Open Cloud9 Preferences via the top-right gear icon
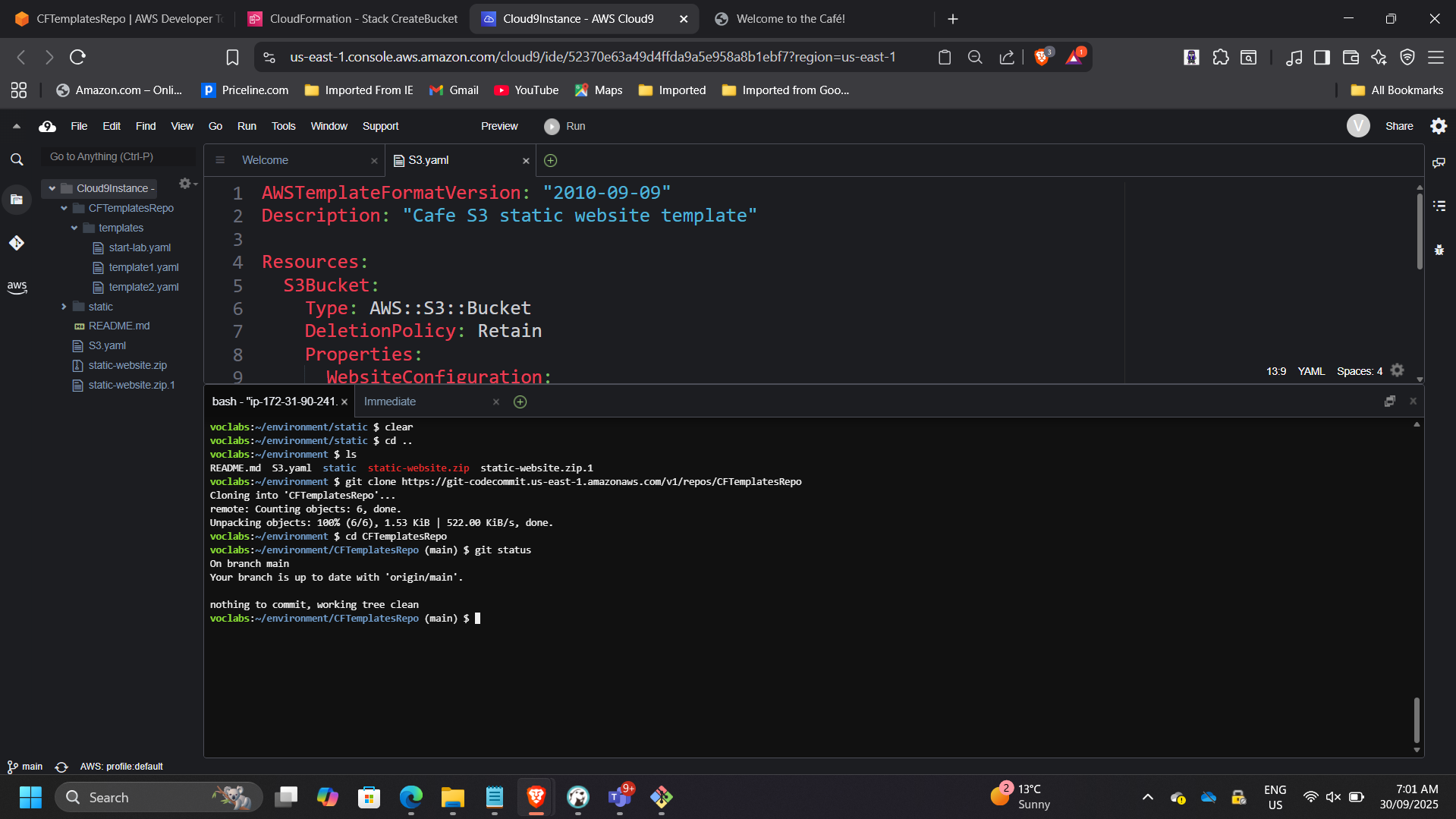The image size is (1456, 819). 1439,126
